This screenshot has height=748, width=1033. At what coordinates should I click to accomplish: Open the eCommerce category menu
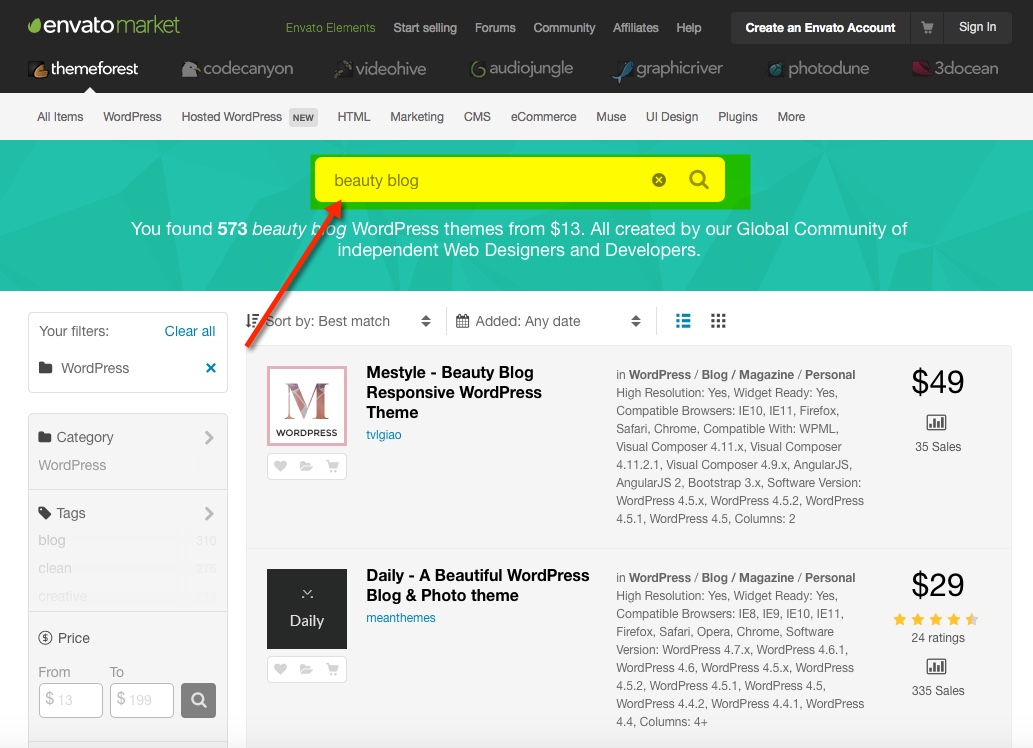(544, 117)
